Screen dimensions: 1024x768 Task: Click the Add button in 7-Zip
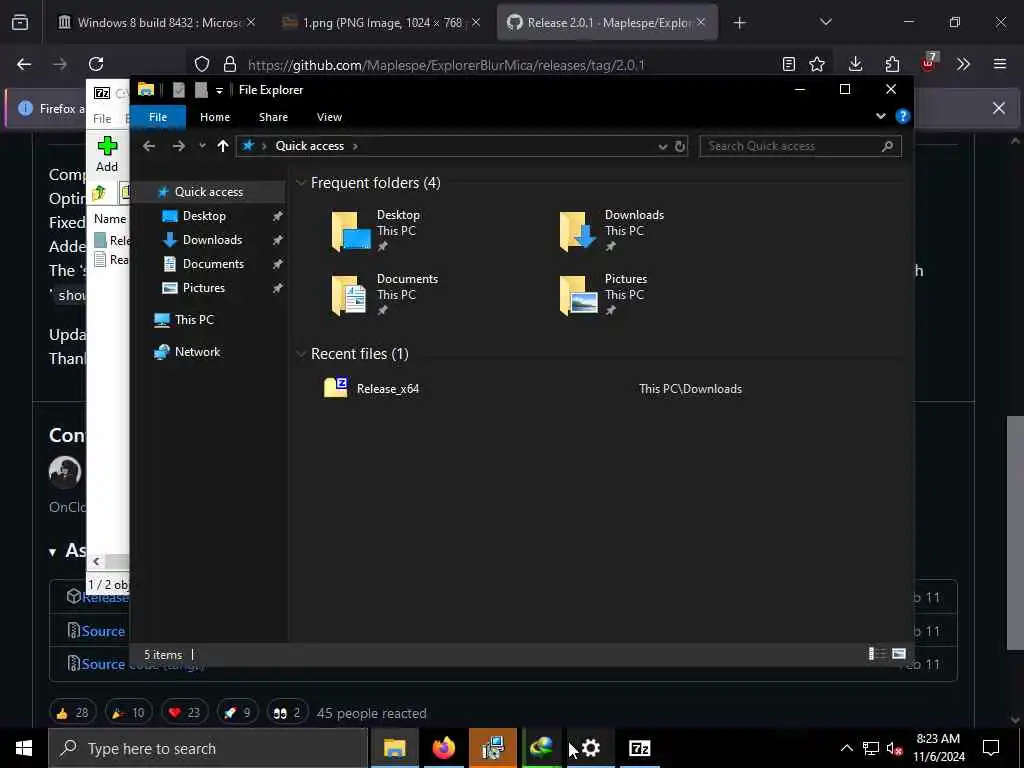pyautogui.click(x=107, y=154)
